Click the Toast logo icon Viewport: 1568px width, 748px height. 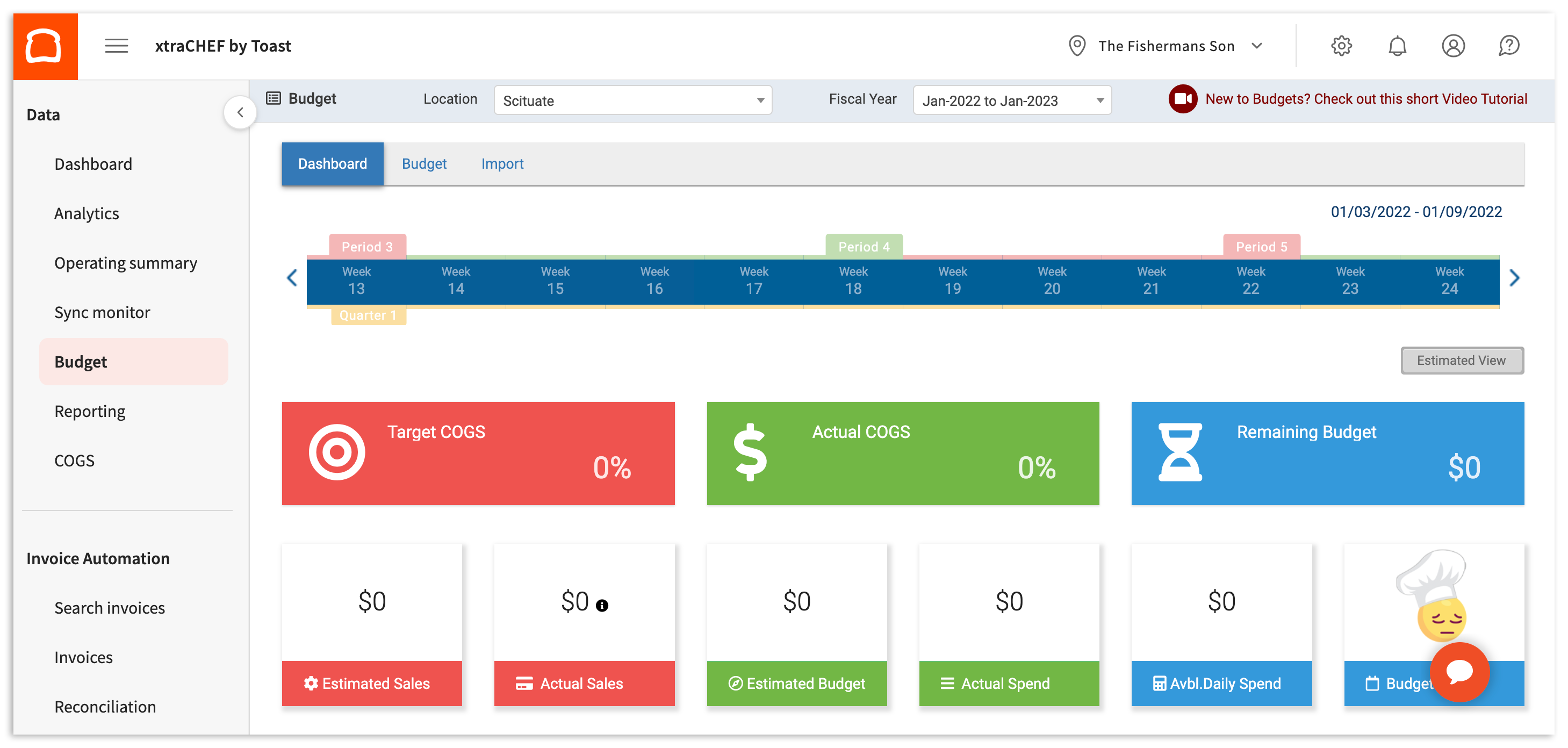[45, 46]
